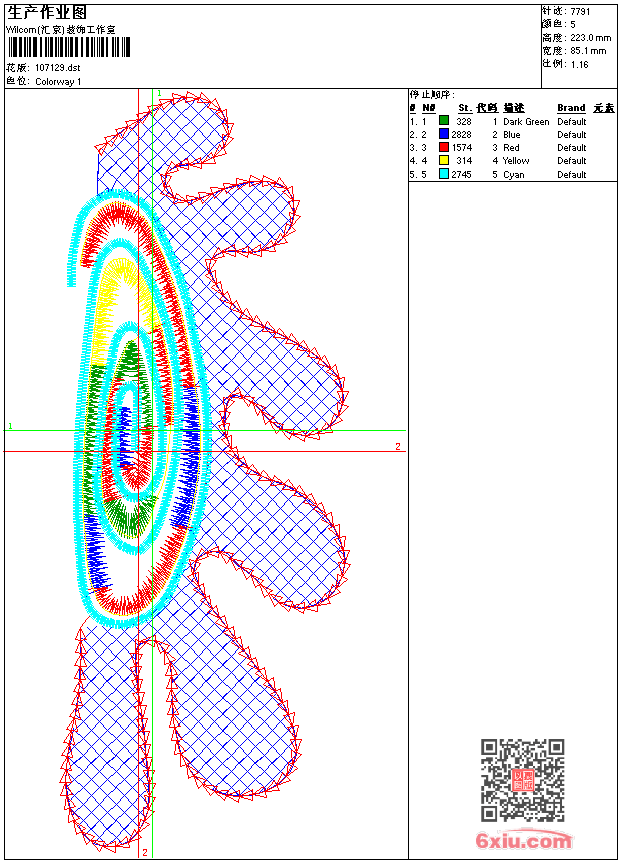Image resolution: width=620 pixels, height=860 pixels.
Task: Click the barcode below the studio name
Action: pyautogui.click(x=69, y=47)
